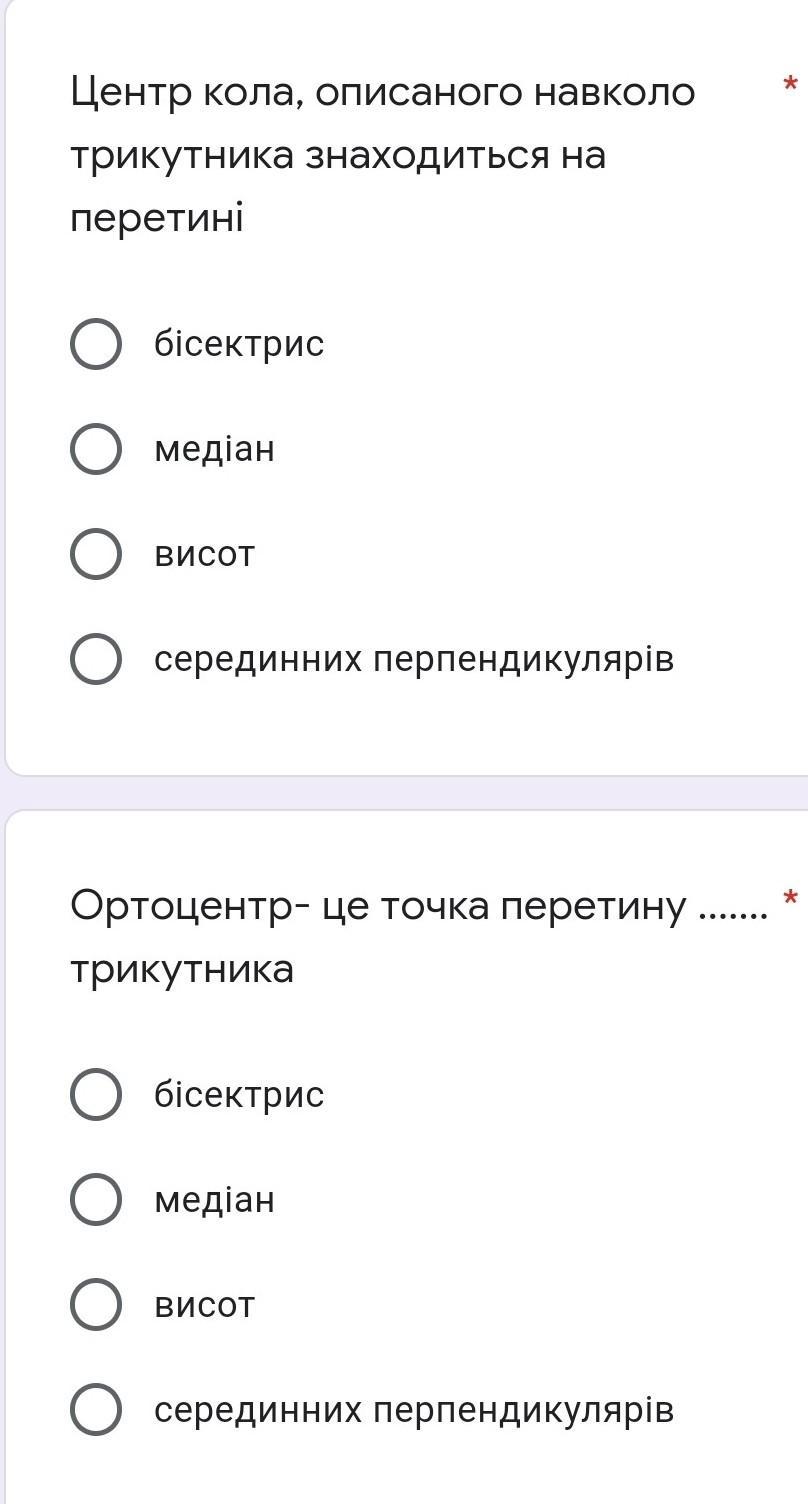Click the required asterisk of the first question

(790, 84)
